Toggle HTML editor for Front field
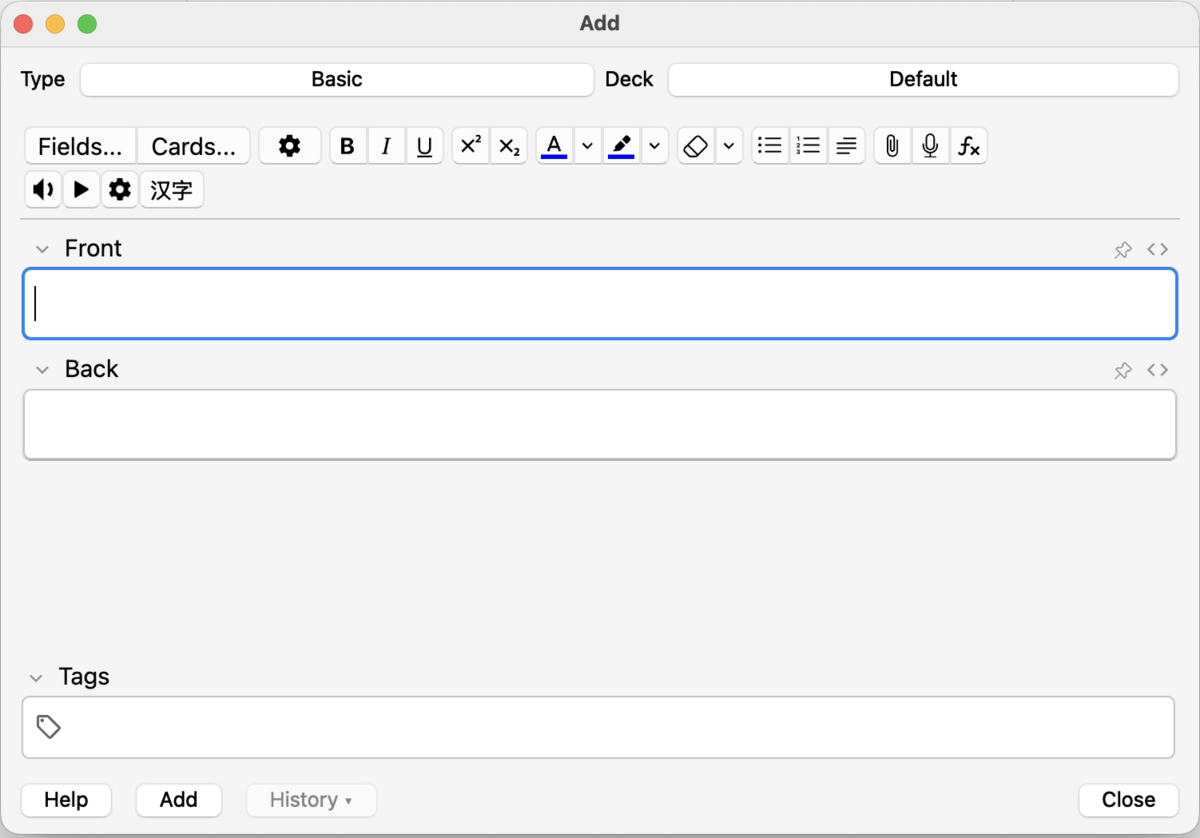1200x838 pixels. (x=1158, y=249)
